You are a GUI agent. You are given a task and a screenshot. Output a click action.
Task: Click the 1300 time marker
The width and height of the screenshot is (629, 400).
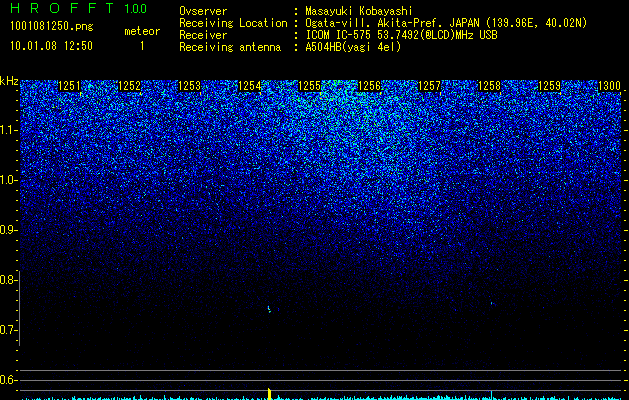pos(609,86)
